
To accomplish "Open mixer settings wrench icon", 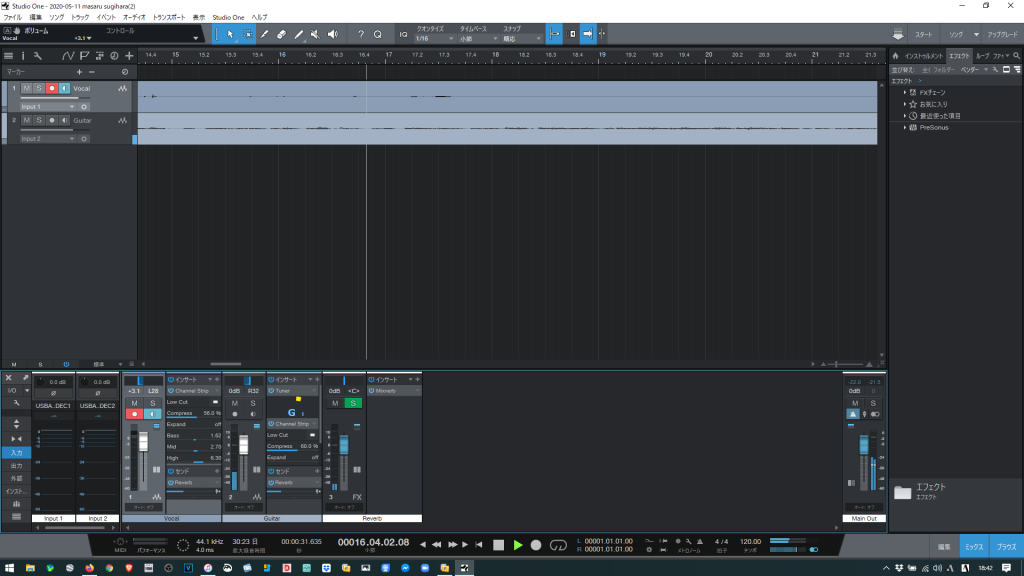I will (16, 403).
